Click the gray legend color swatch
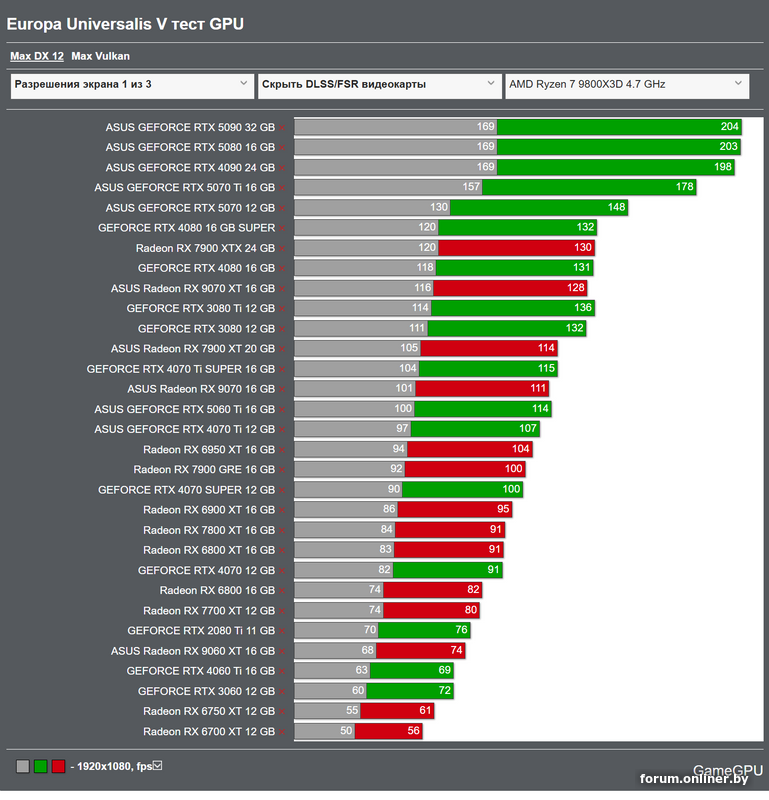This screenshot has width=769, height=800. (23, 766)
